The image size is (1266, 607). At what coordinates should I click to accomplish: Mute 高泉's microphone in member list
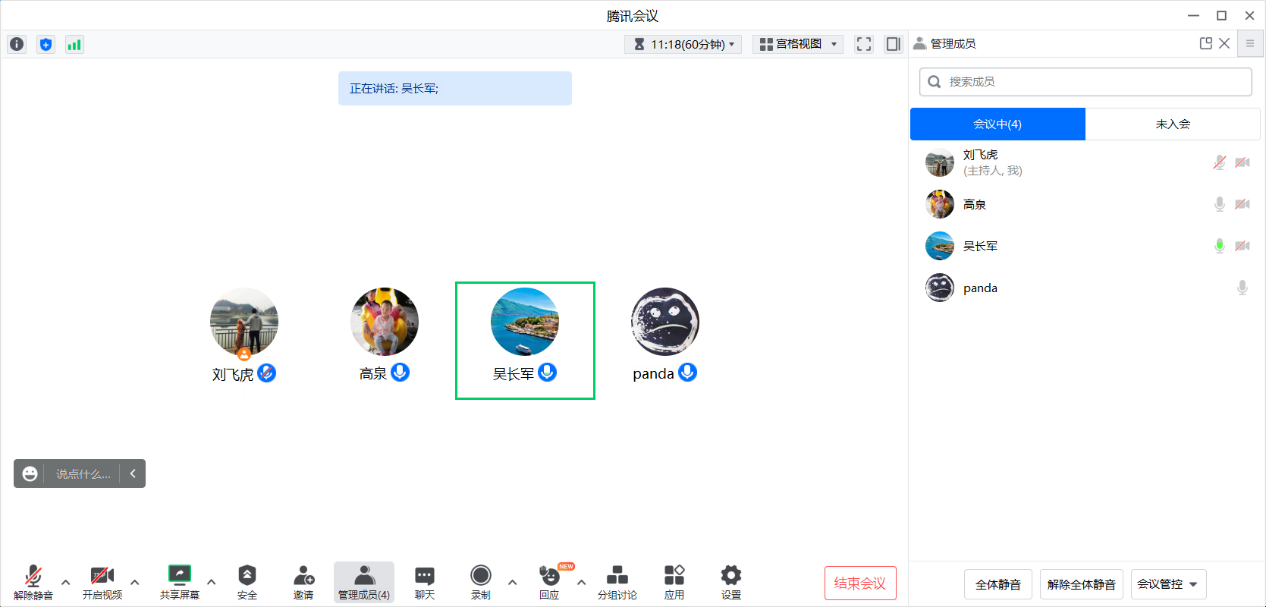point(1219,204)
